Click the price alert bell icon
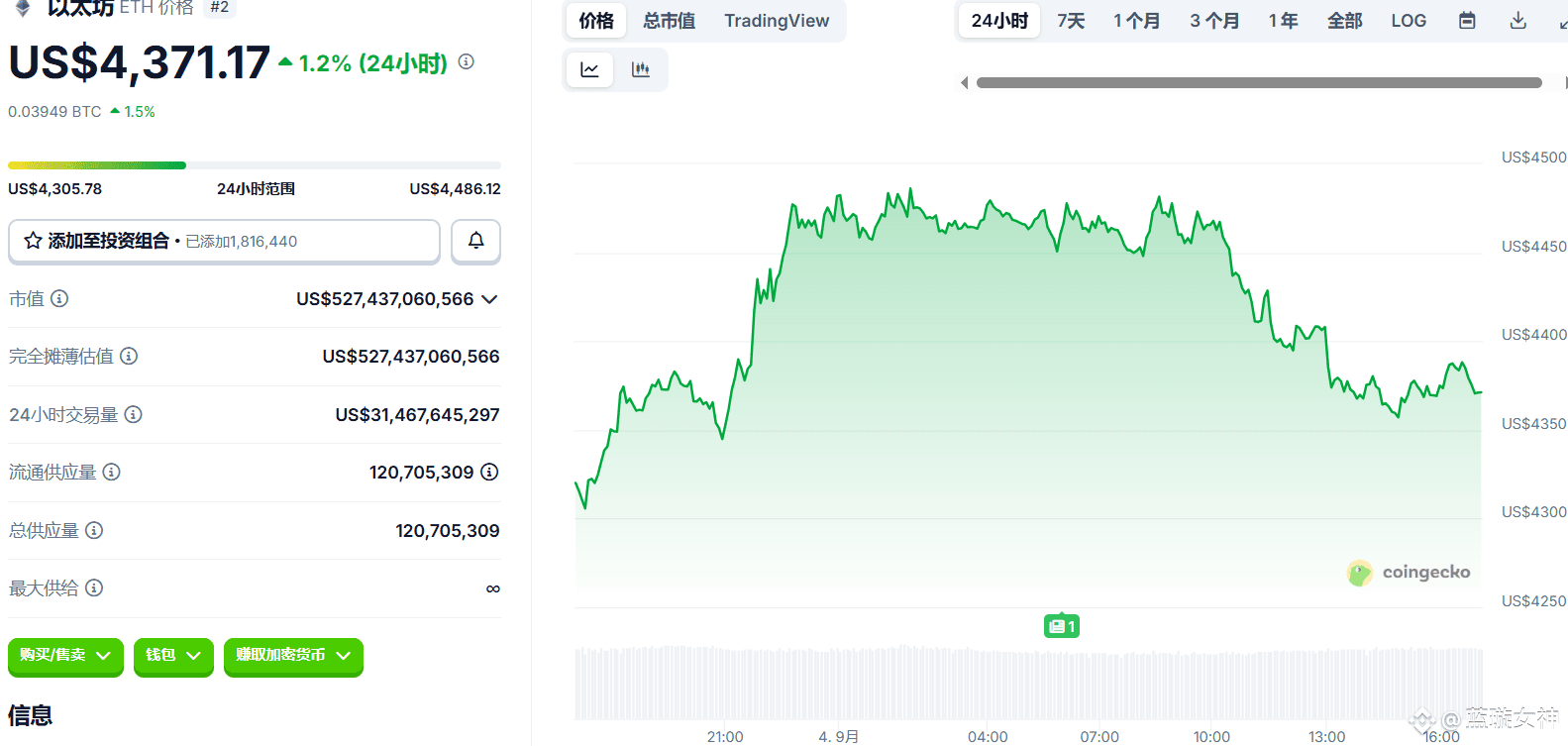Image resolution: width=1568 pixels, height=746 pixels. click(x=475, y=241)
